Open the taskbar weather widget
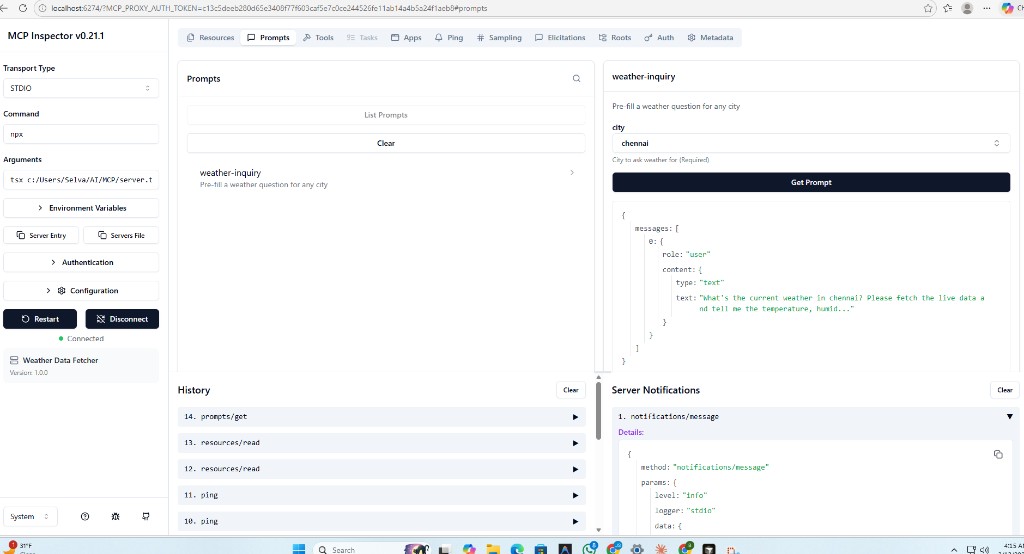1024x554 pixels. (x=20, y=547)
